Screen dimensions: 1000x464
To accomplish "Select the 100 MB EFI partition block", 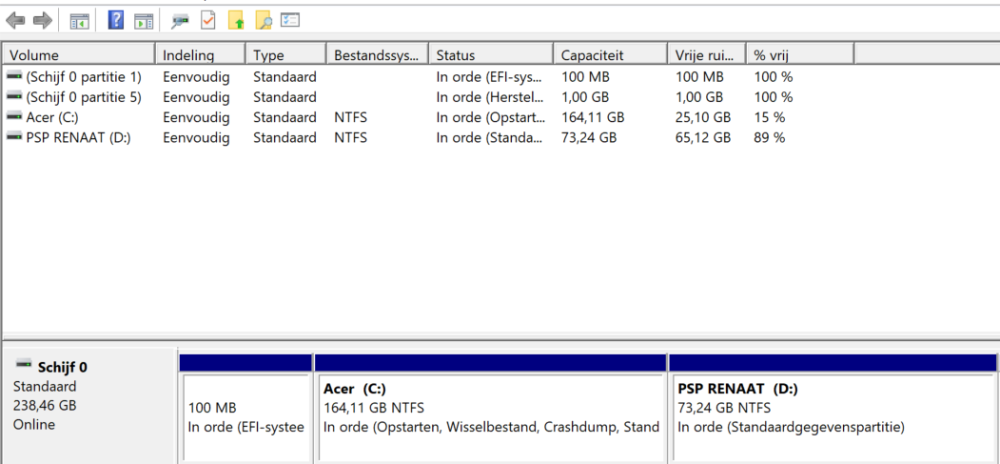I will (x=246, y=408).
